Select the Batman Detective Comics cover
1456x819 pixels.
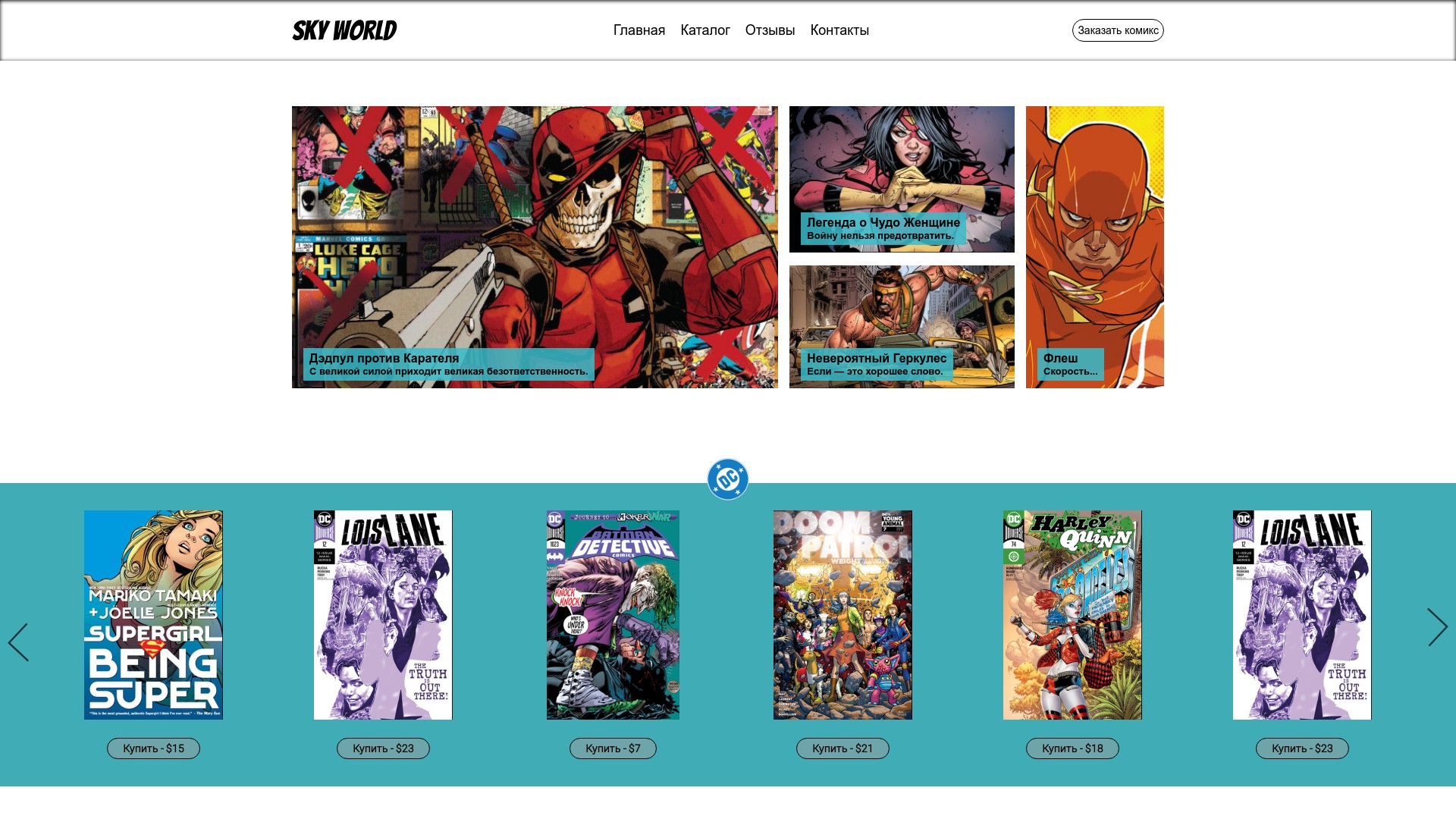click(613, 615)
